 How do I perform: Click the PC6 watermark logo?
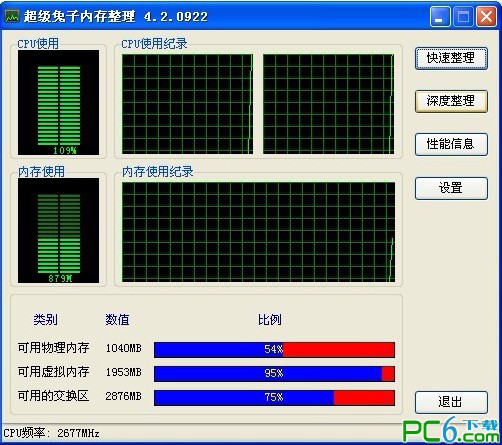pos(450,430)
